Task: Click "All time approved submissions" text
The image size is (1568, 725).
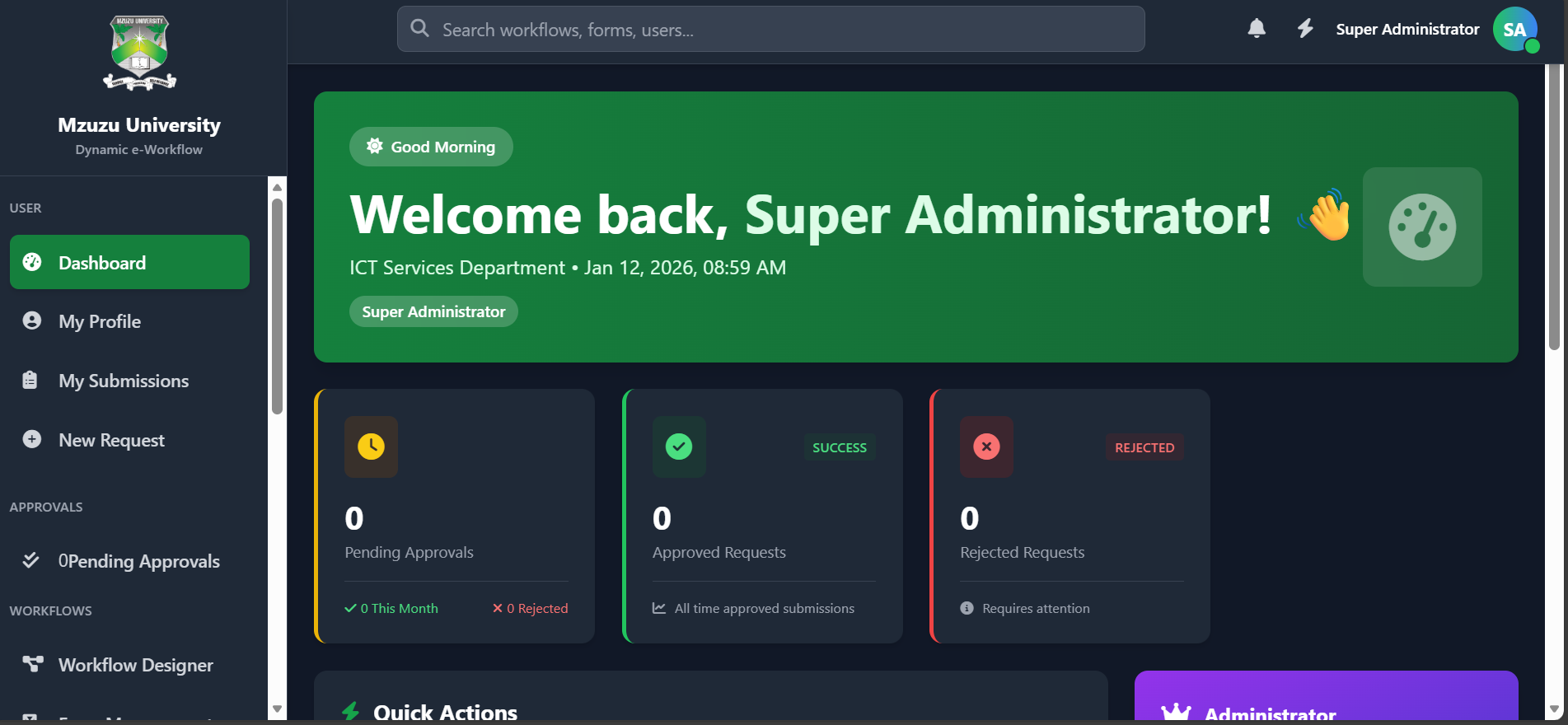Action: tap(765, 608)
